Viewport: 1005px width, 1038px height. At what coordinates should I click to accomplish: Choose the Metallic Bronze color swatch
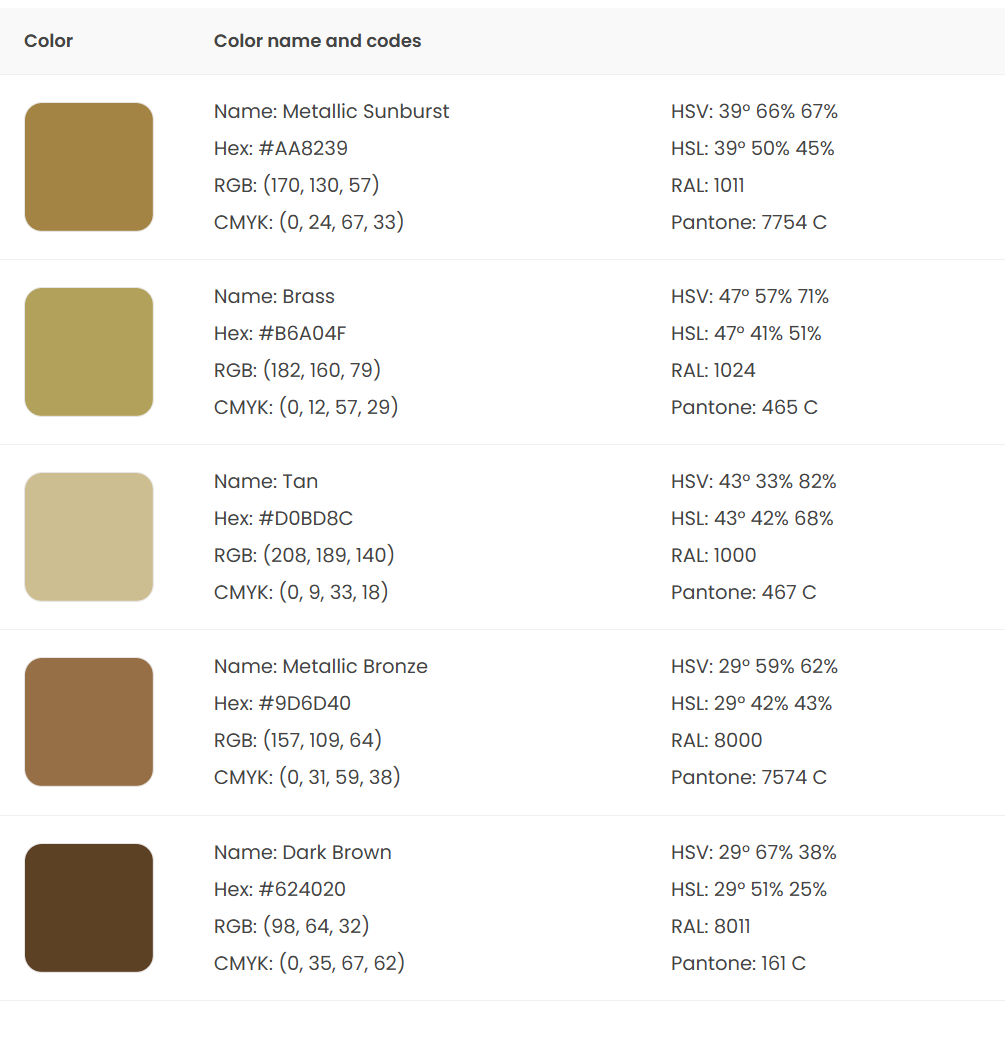[89, 722]
